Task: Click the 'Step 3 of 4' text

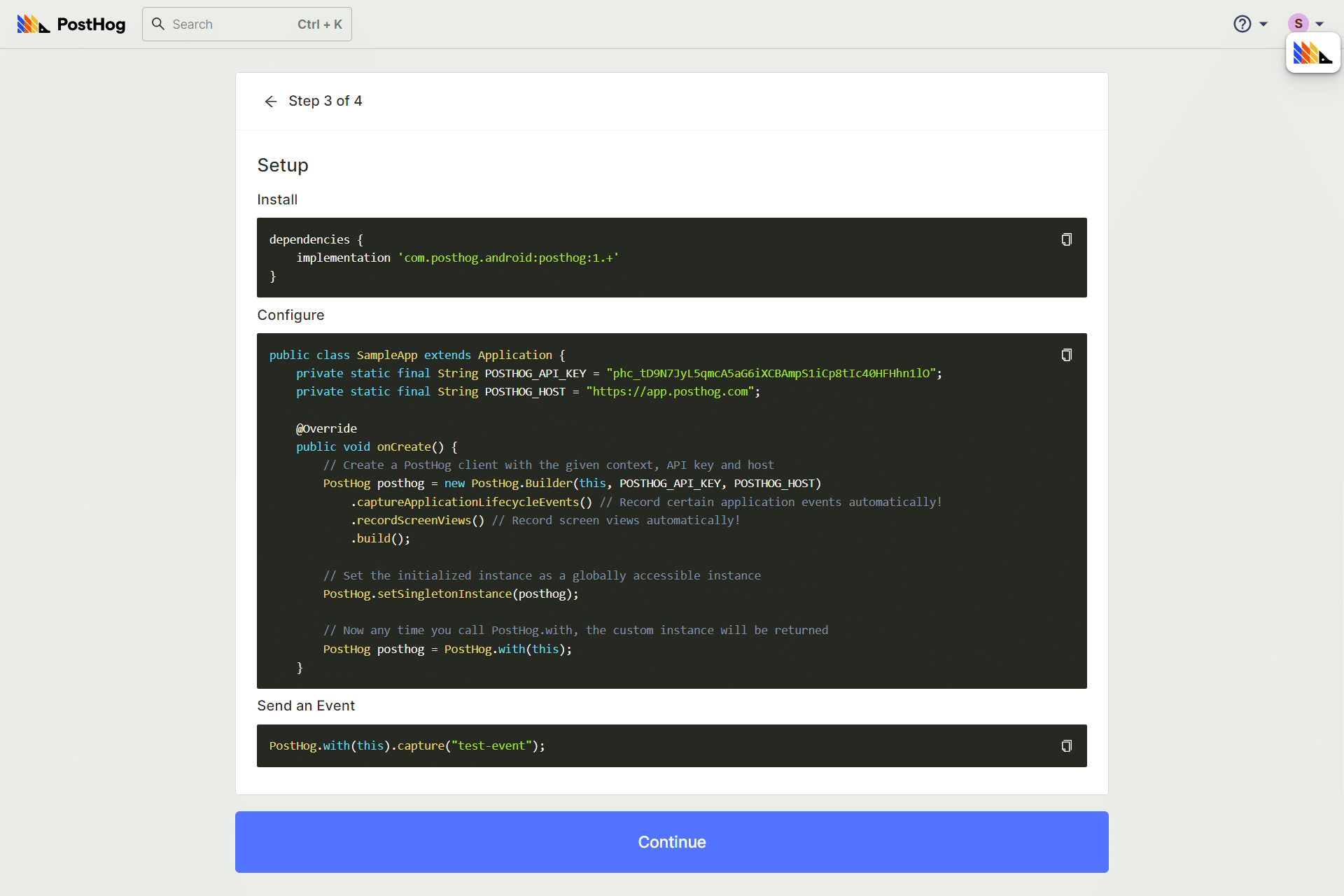Action: point(325,101)
